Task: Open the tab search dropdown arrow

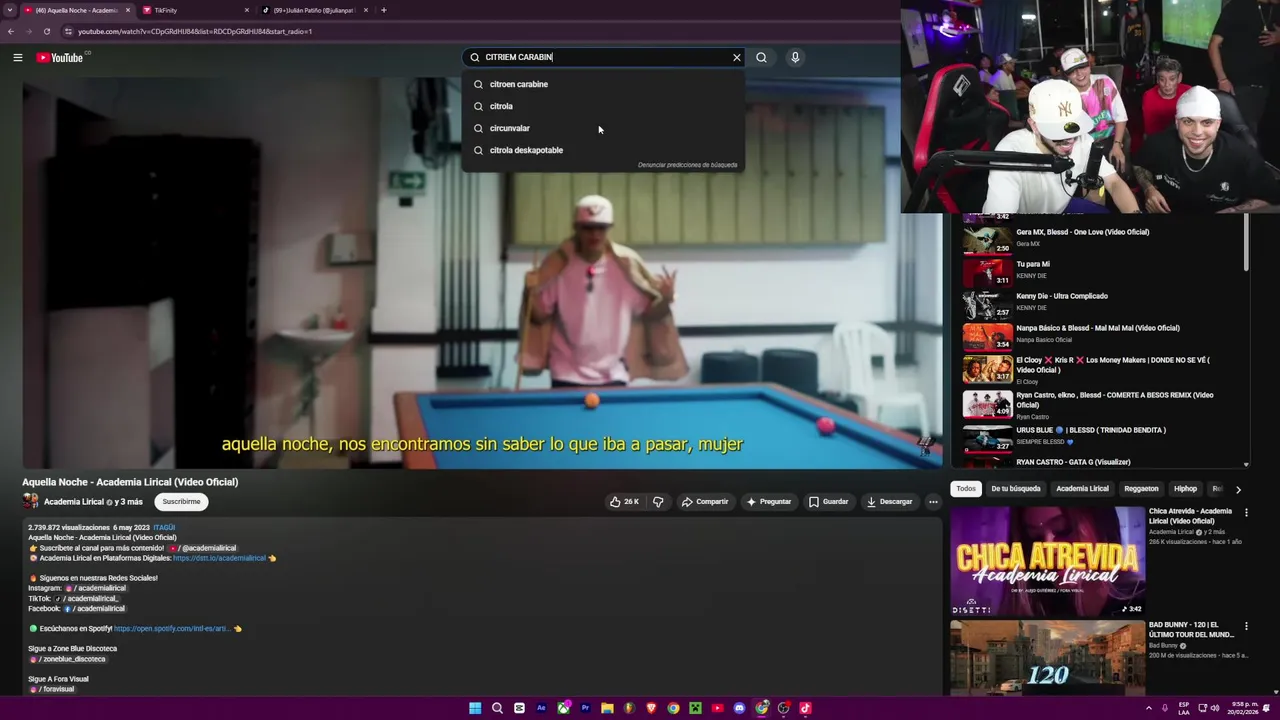Action: point(10,10)
